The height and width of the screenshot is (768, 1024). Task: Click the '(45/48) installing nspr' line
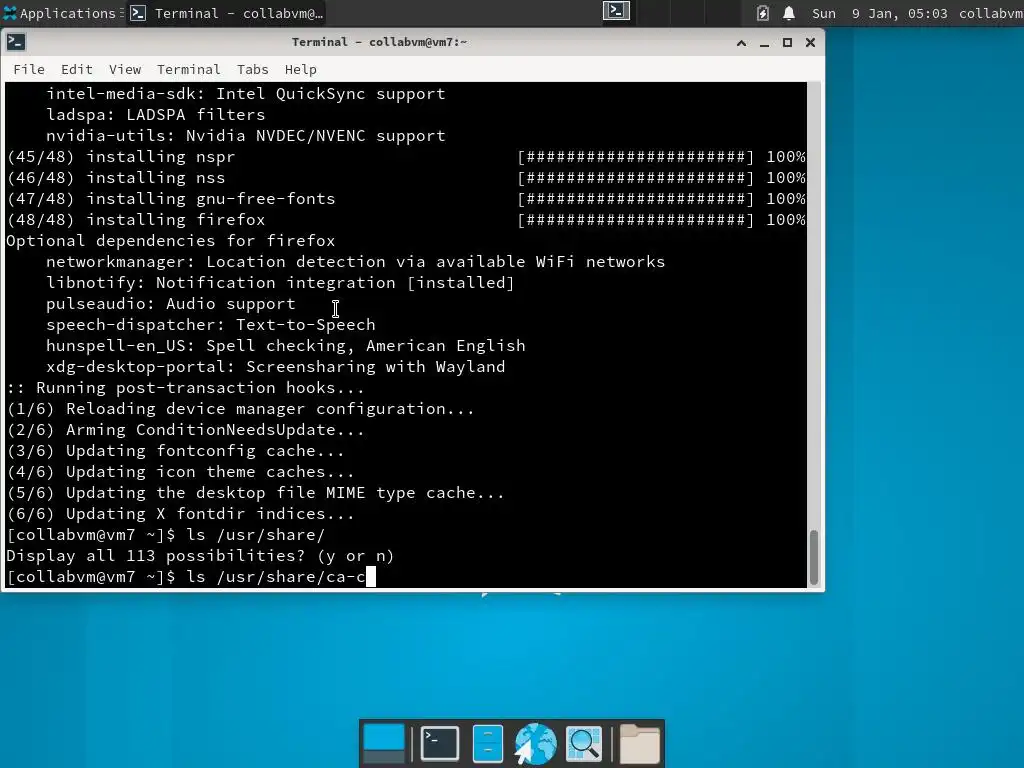[x=121, y=157]
